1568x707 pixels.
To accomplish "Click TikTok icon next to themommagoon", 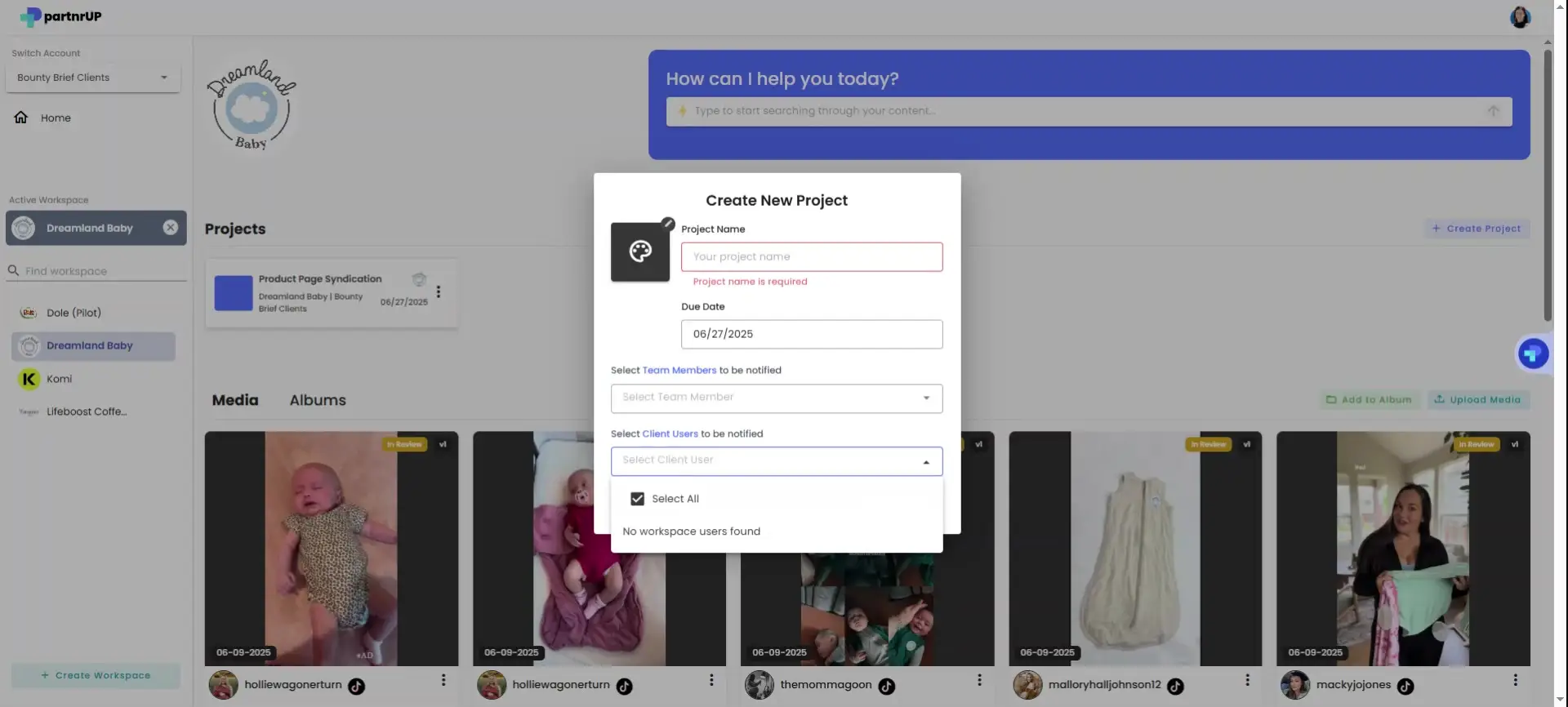I will 886,687.
